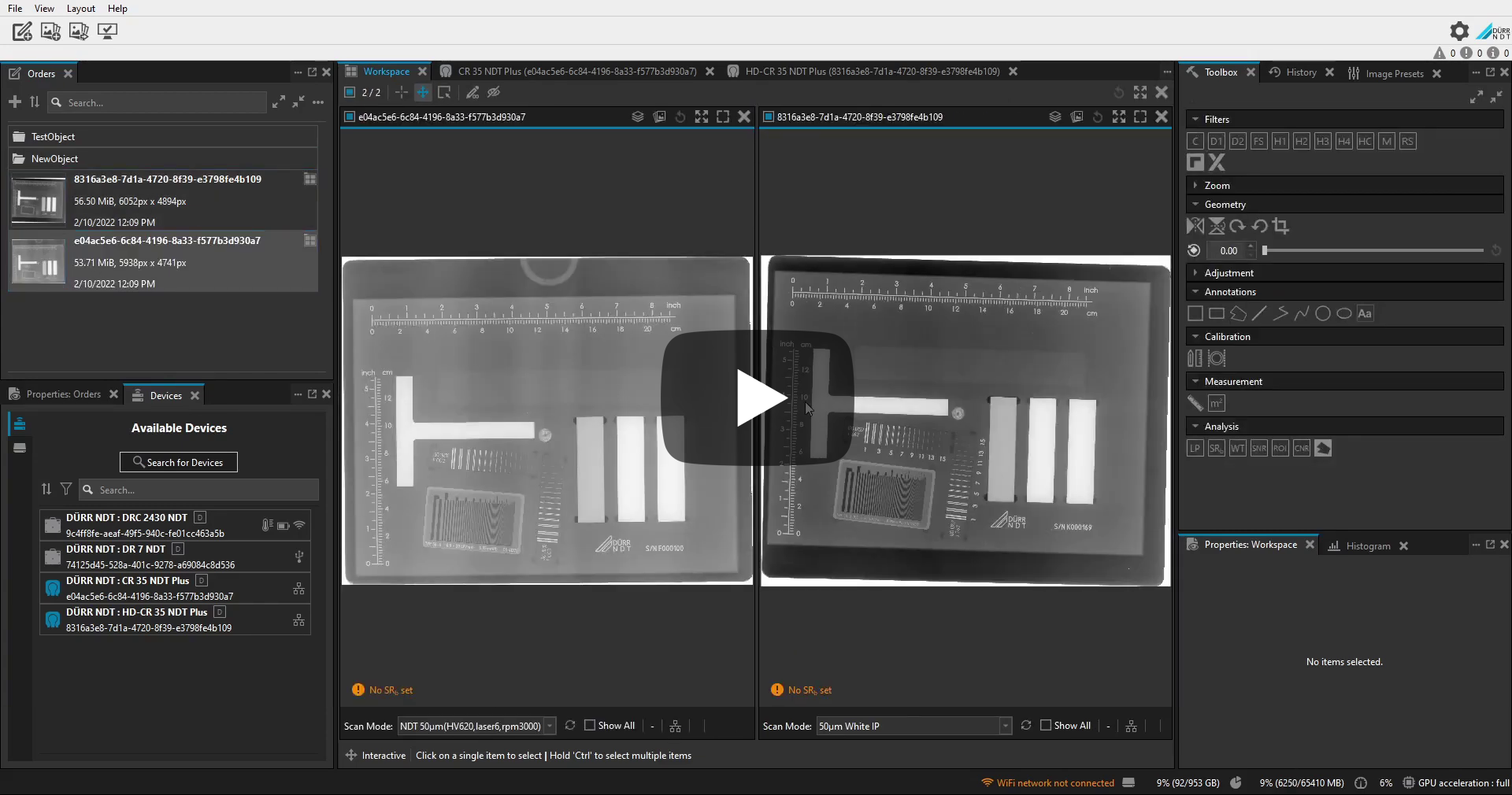
Task: Enable Show All in left viewer
Action: pyautogui.click(x=590, y=726)
